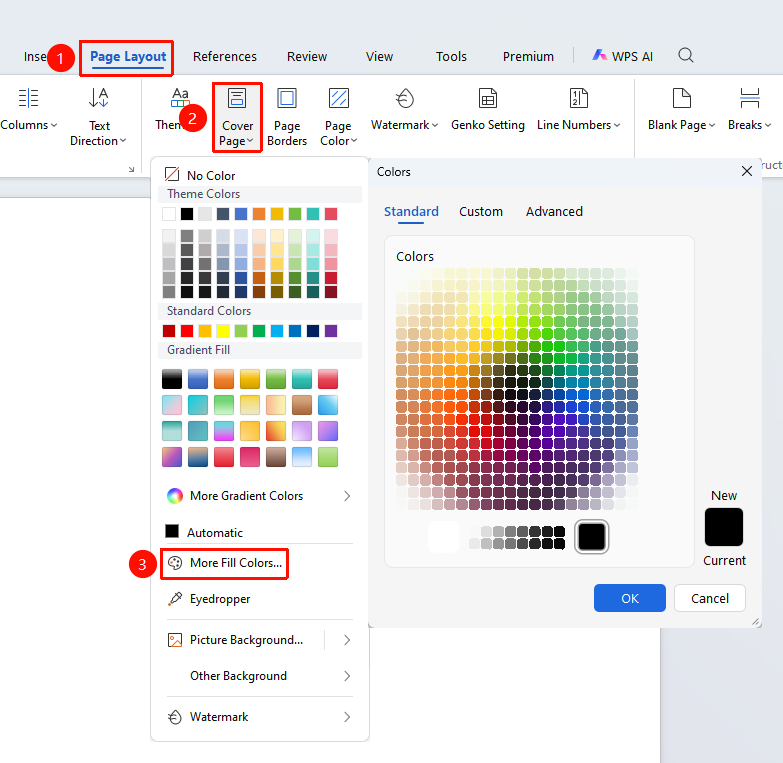This screenshot has height=763, width=783.
Task: Cancel the Colors dialog
Action: 710,598
